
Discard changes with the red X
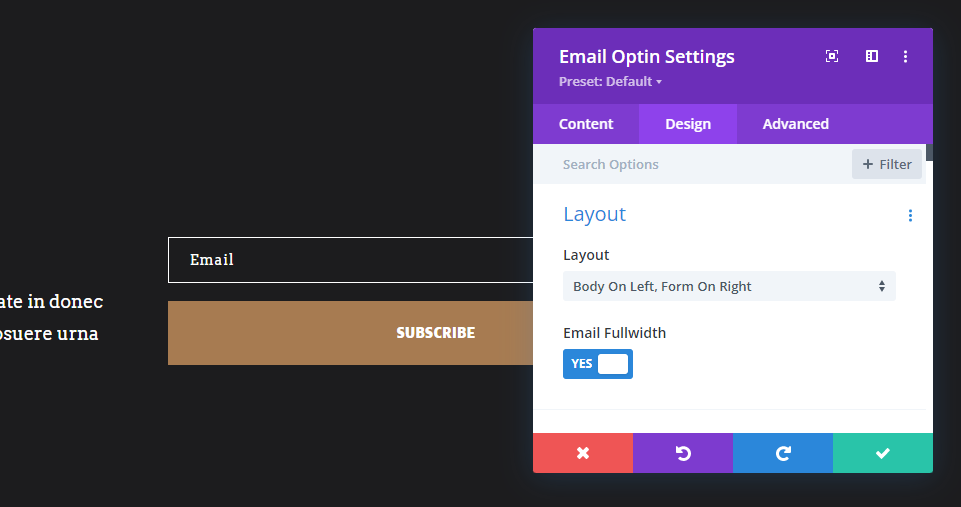[583, 453]
